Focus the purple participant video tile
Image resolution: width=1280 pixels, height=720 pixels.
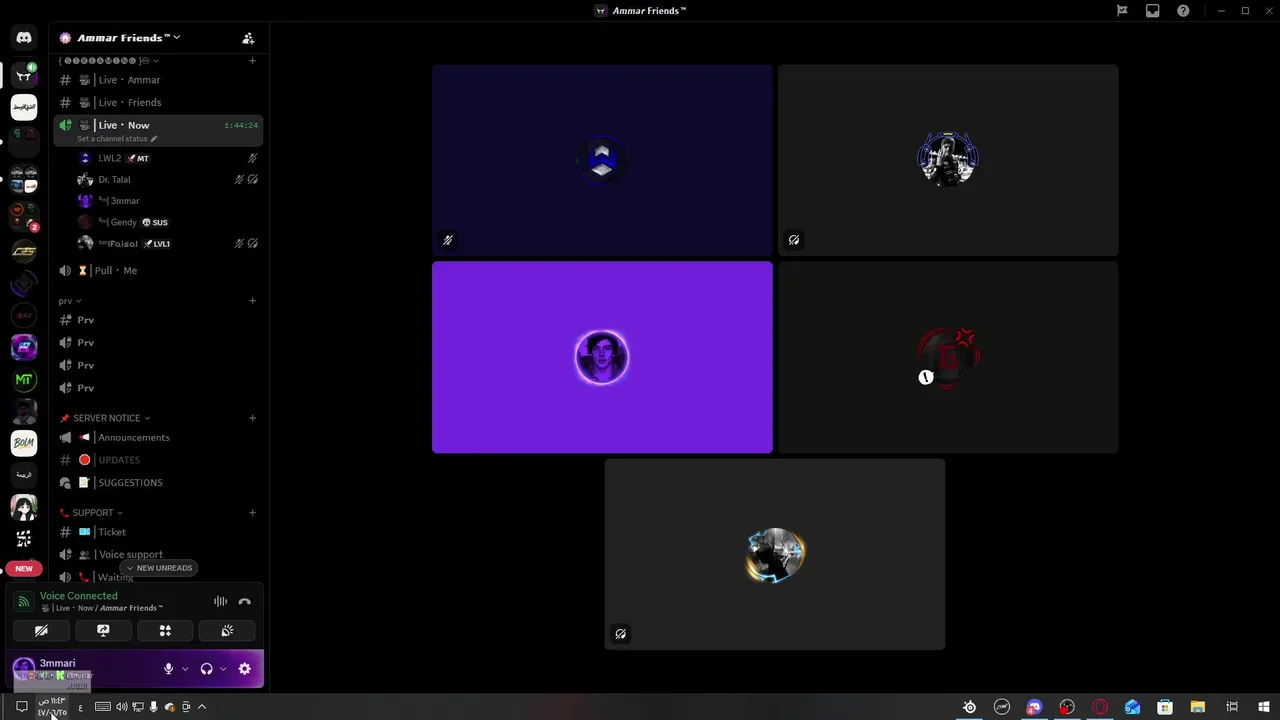point(602,357)
